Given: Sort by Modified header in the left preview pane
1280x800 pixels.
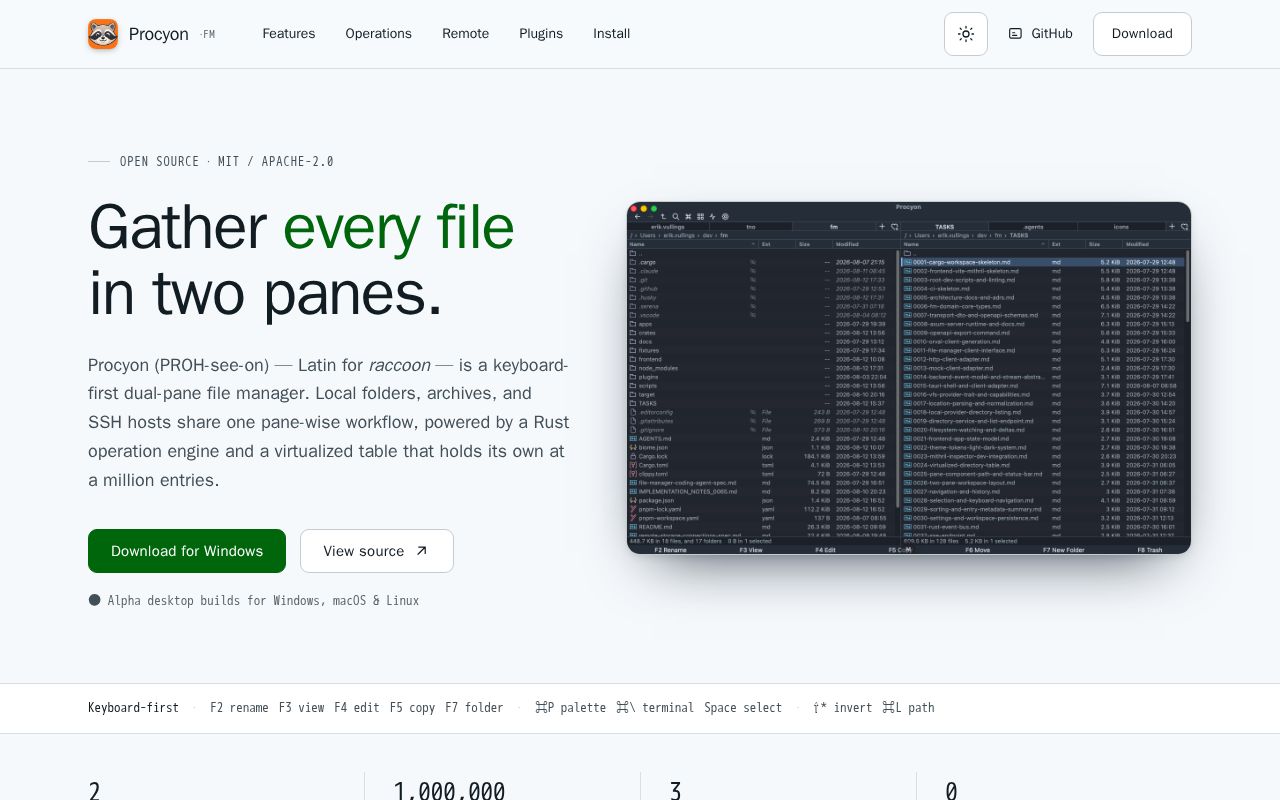Looking at the screenshot, I should point(847,244).
